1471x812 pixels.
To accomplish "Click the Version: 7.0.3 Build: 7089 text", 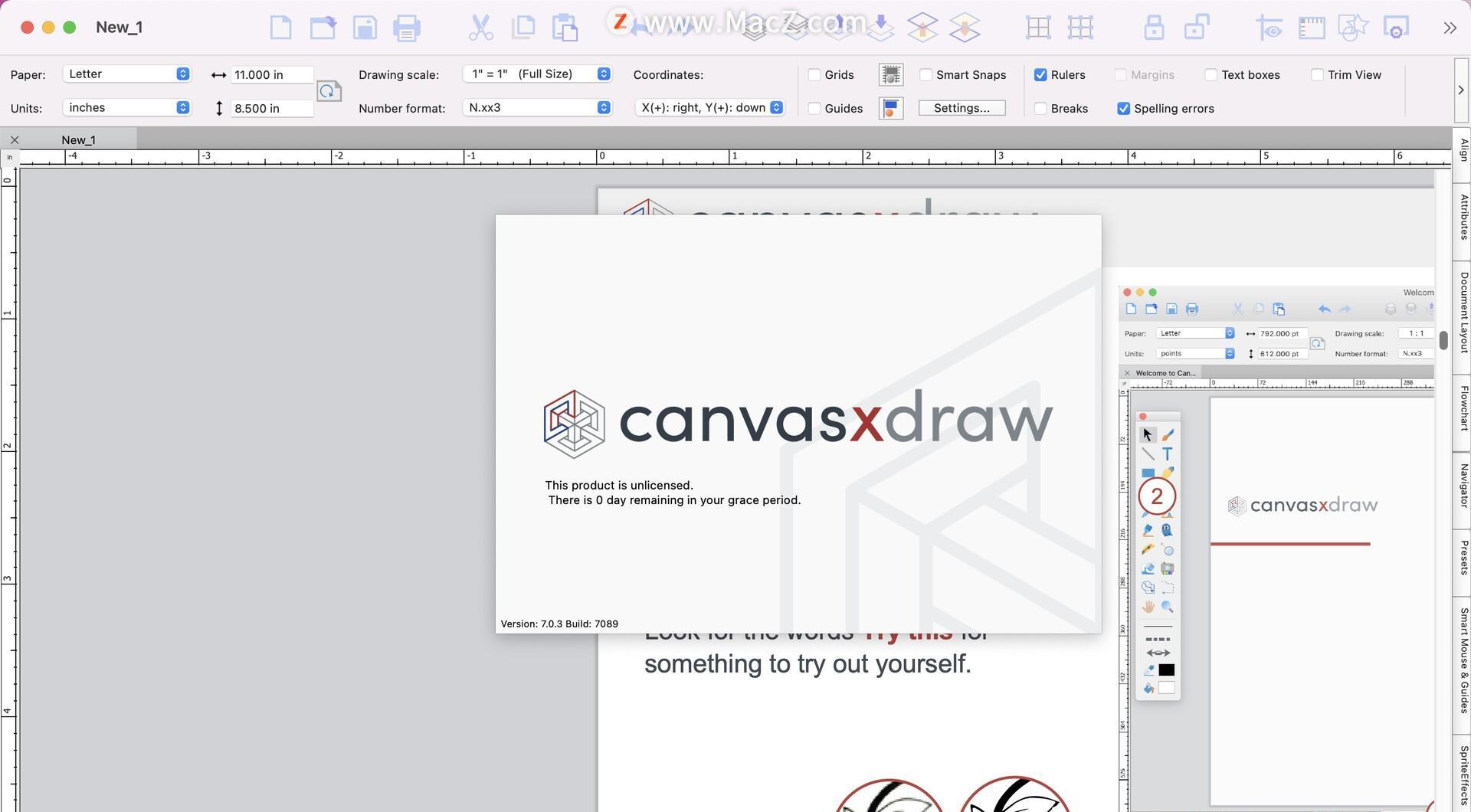I will [559, 624].
